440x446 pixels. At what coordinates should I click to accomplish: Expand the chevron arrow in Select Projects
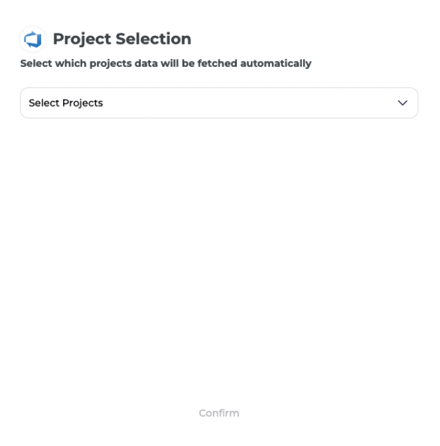(x=402, y=103)
